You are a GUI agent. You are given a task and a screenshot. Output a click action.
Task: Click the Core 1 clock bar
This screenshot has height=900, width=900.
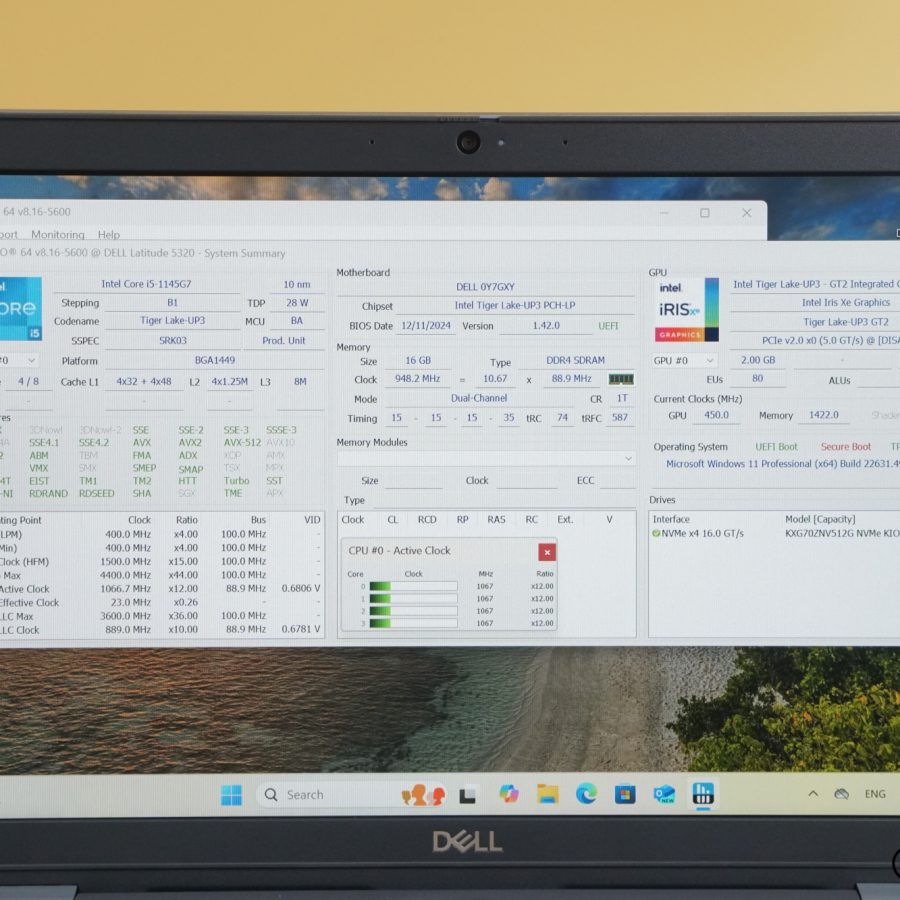coord(413,599)
